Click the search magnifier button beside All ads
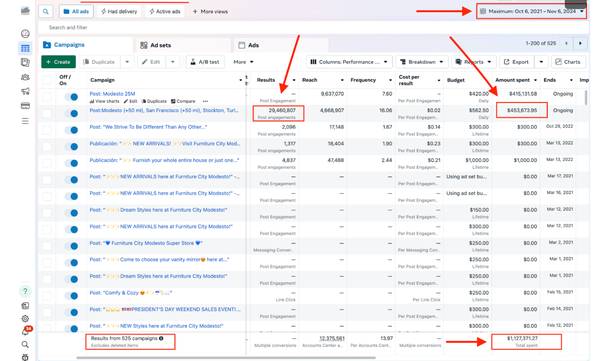This screenshot has height=361, width=600. point(46,11)
